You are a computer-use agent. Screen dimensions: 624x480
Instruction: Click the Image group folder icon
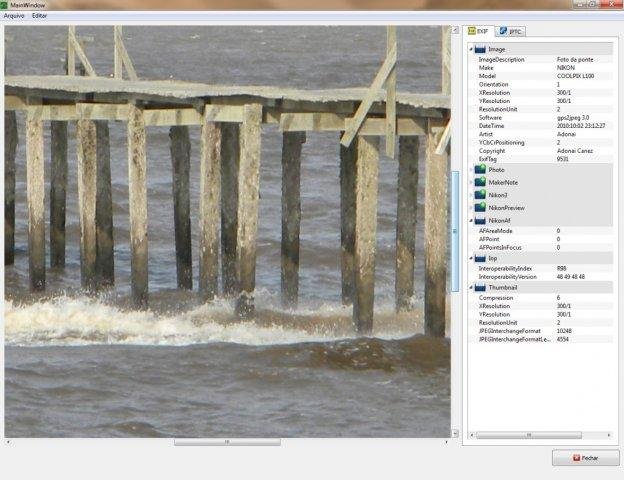pyautogui.click(x=480, y=49)
